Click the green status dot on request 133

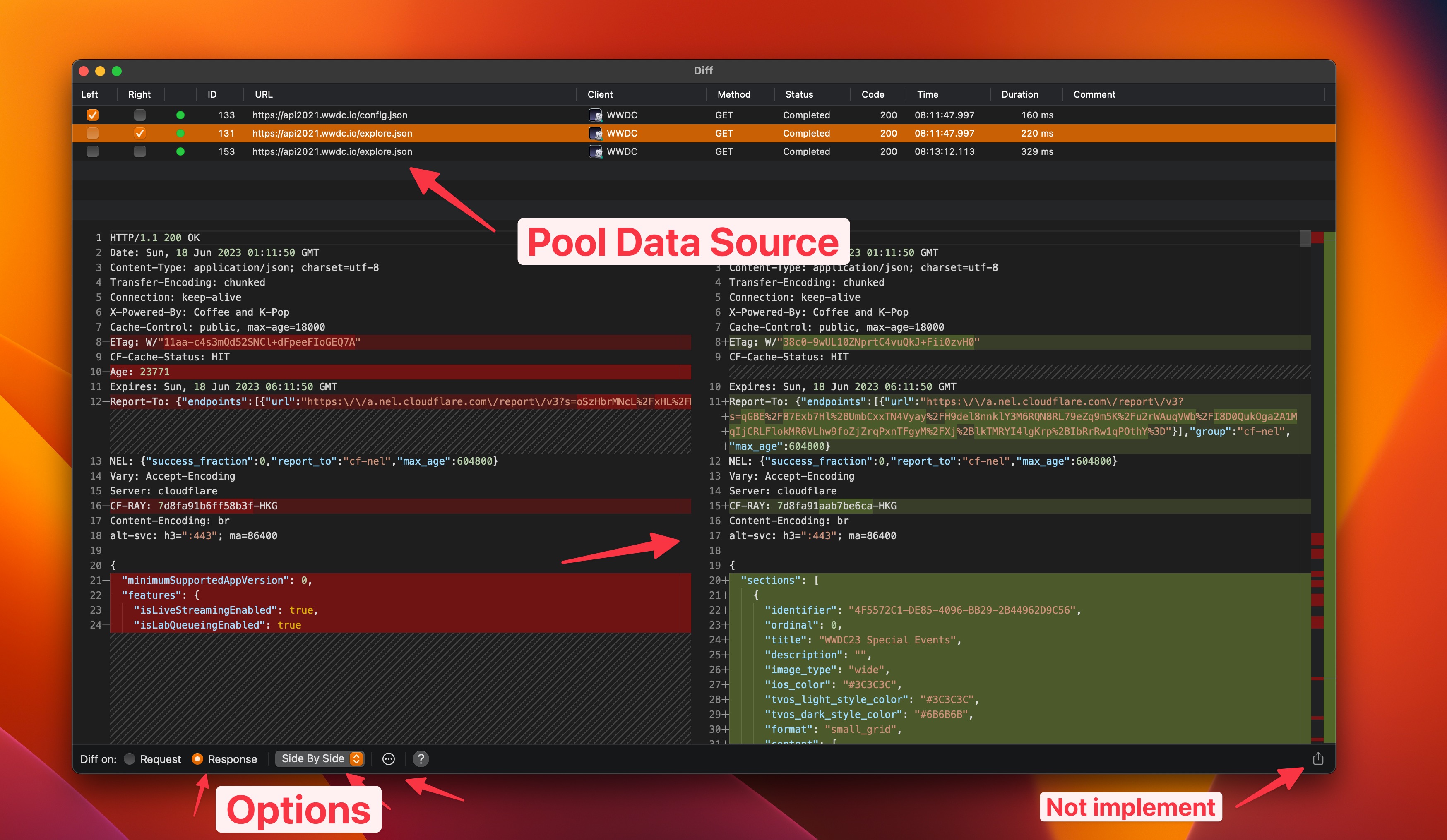click(x=181, y=115)
